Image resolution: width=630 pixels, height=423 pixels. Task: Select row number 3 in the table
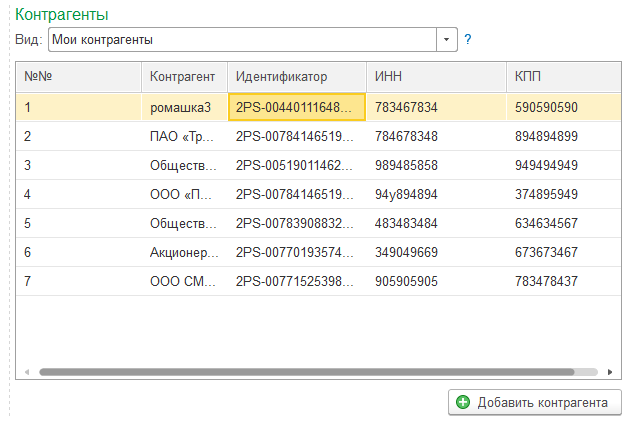click(78, 165)
